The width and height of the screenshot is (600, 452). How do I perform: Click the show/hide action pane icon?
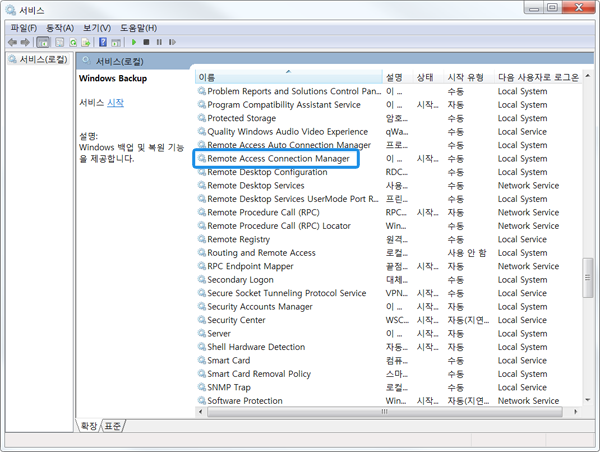116,42
